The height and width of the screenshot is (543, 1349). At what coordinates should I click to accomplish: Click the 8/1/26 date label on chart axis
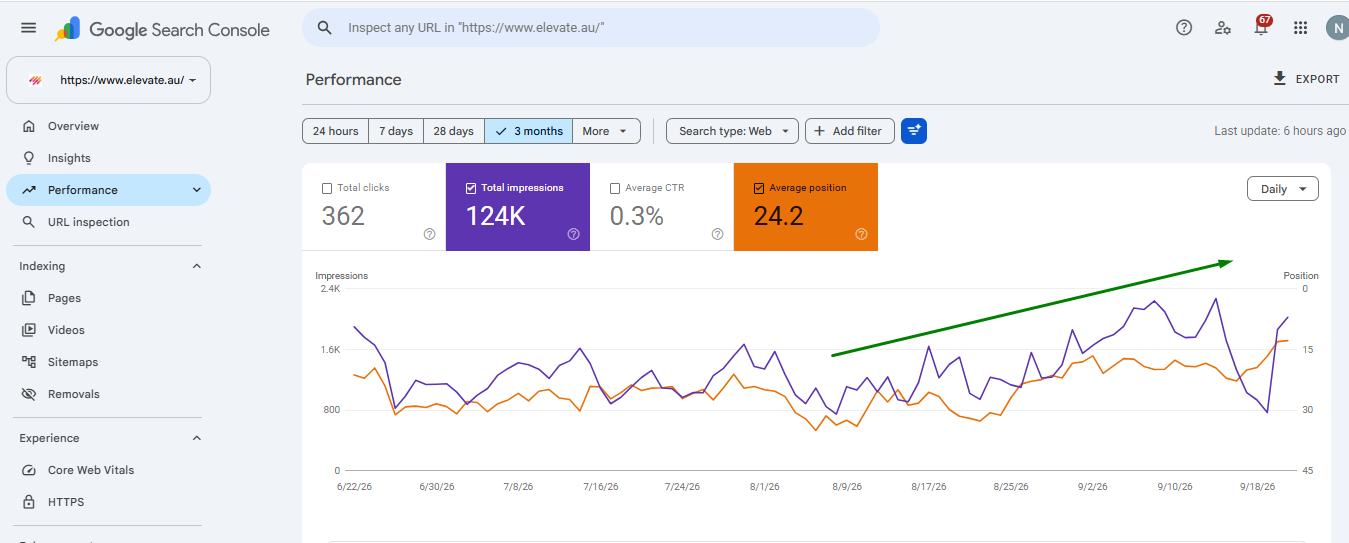pos(764,487)
